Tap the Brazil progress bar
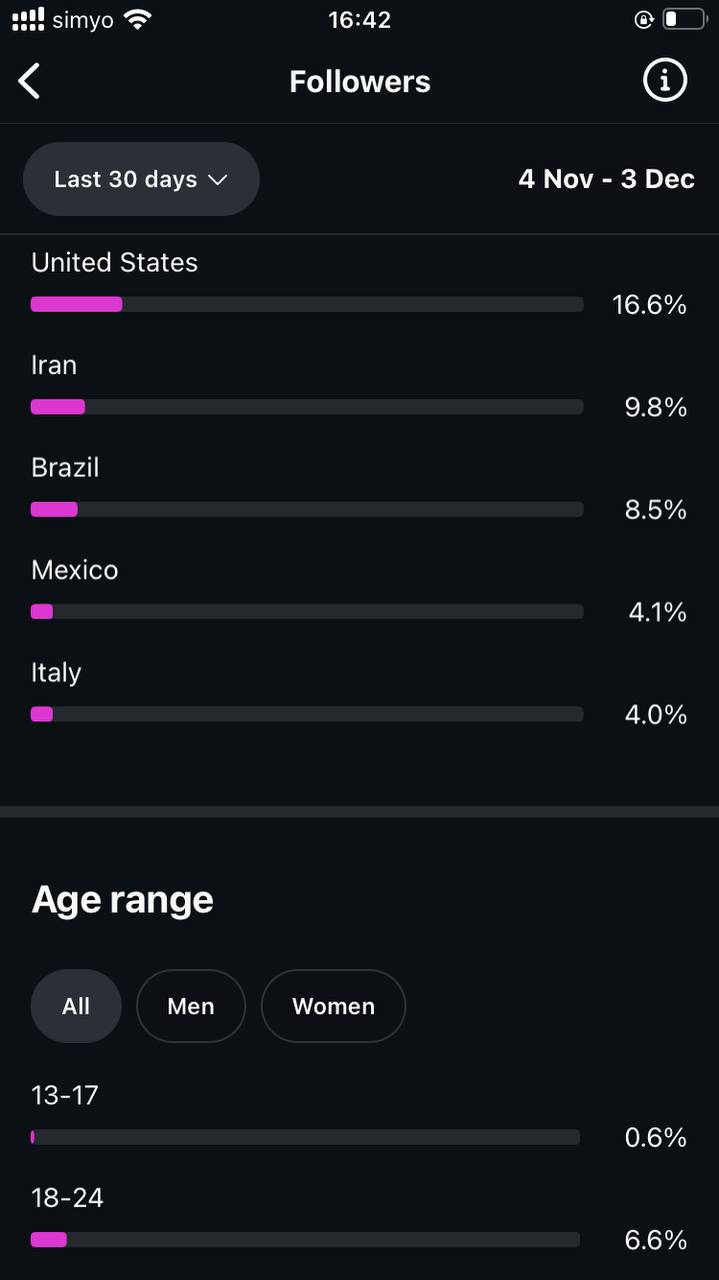 pos(307,509)
